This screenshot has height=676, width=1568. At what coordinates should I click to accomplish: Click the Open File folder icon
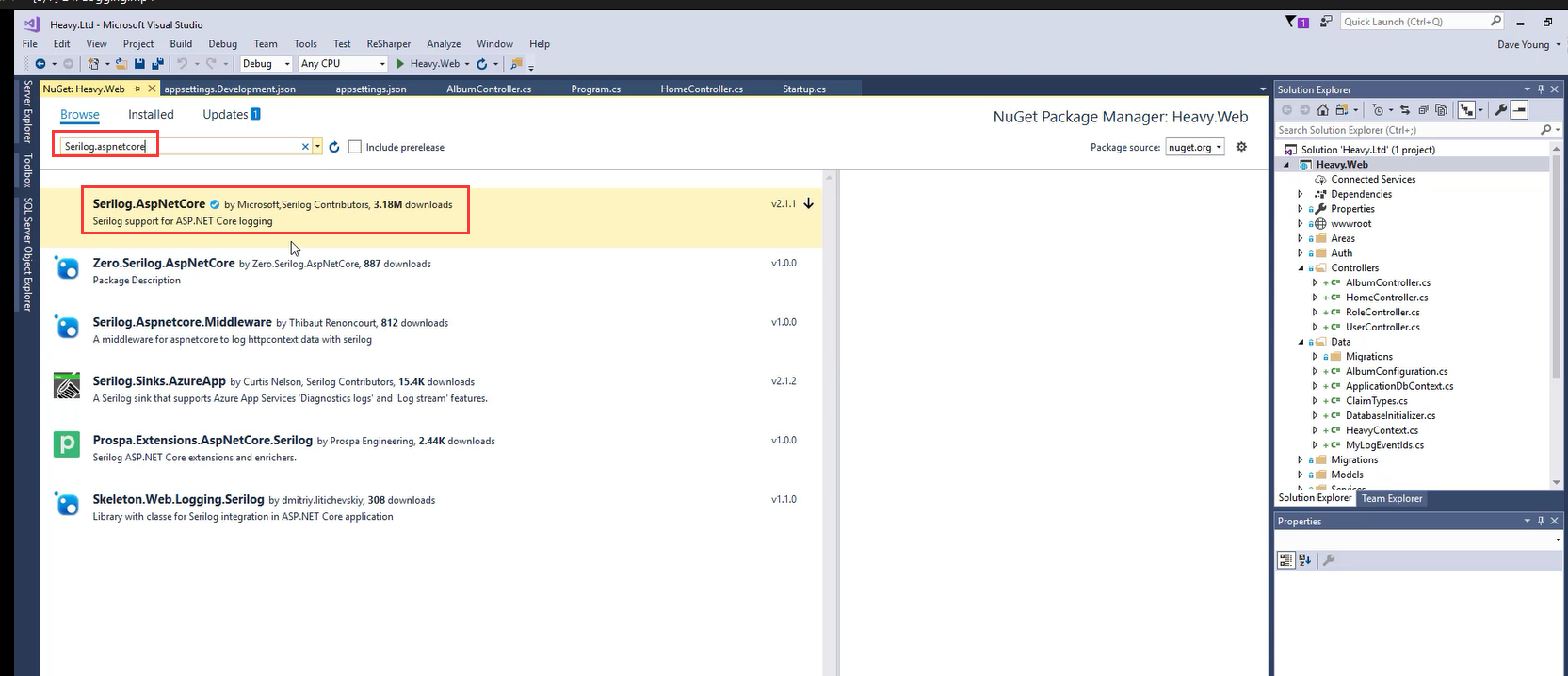point(121,64)
